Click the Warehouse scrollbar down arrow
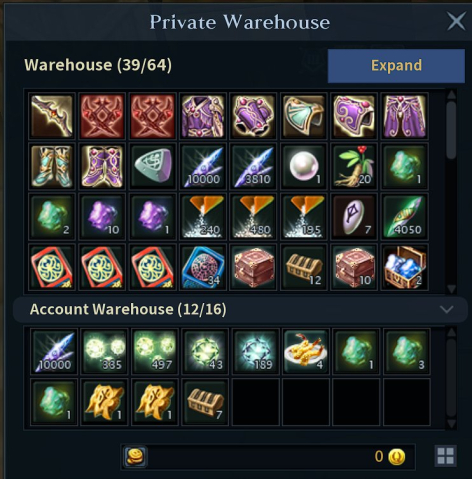Screen dimensions: 472x479 [451, 289]
